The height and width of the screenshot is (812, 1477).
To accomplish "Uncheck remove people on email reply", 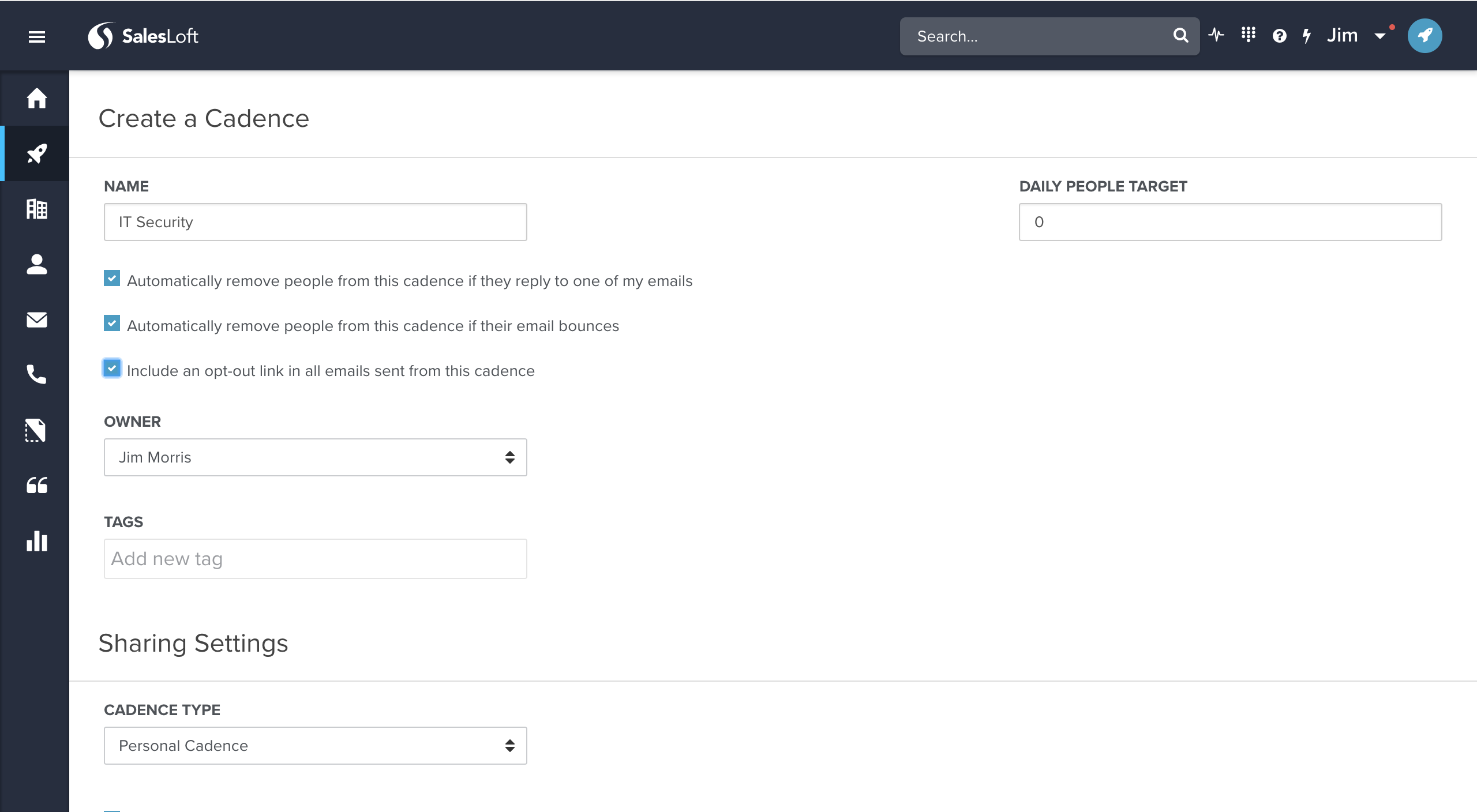I will click(112, 279).
